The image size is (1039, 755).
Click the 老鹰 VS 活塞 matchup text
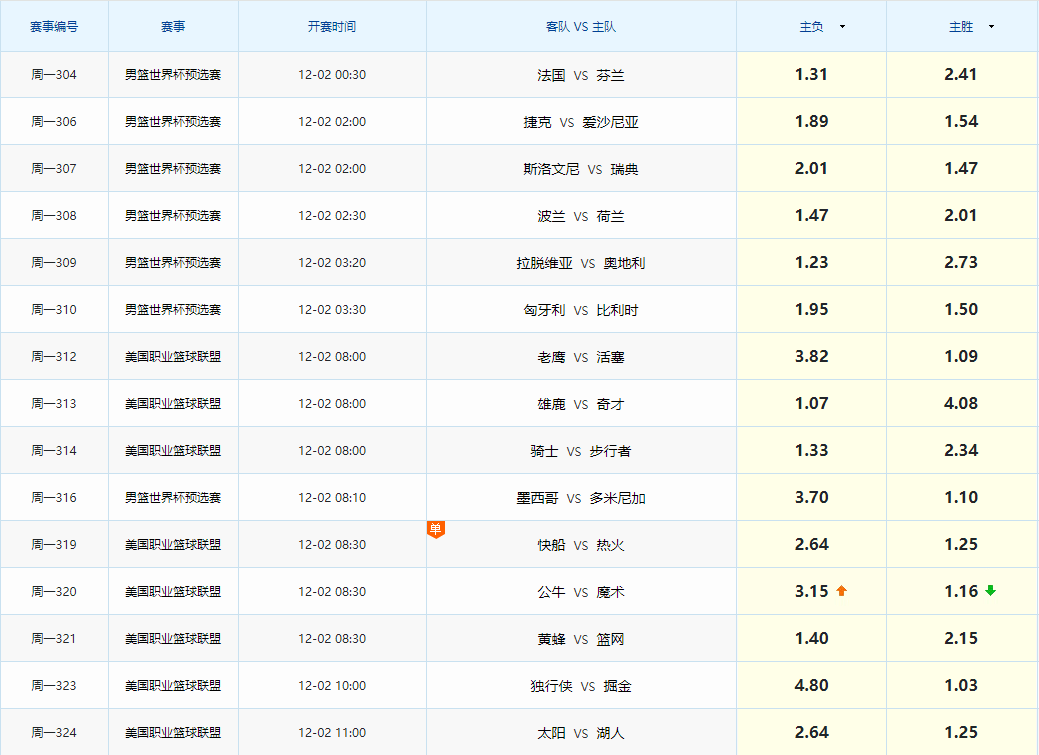(581, 357)
